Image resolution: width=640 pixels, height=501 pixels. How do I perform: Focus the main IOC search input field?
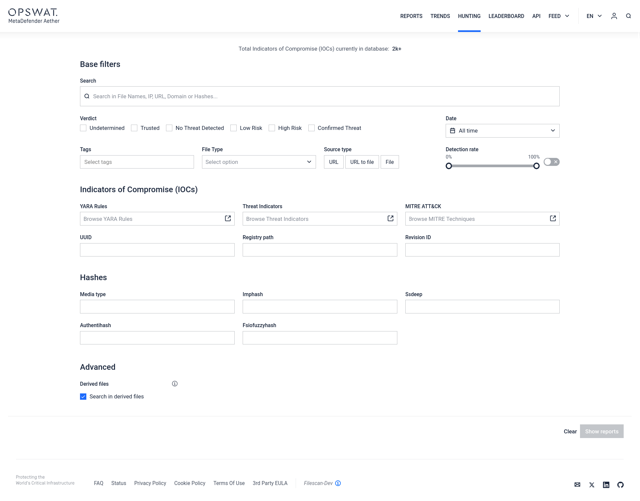[320, 97]
